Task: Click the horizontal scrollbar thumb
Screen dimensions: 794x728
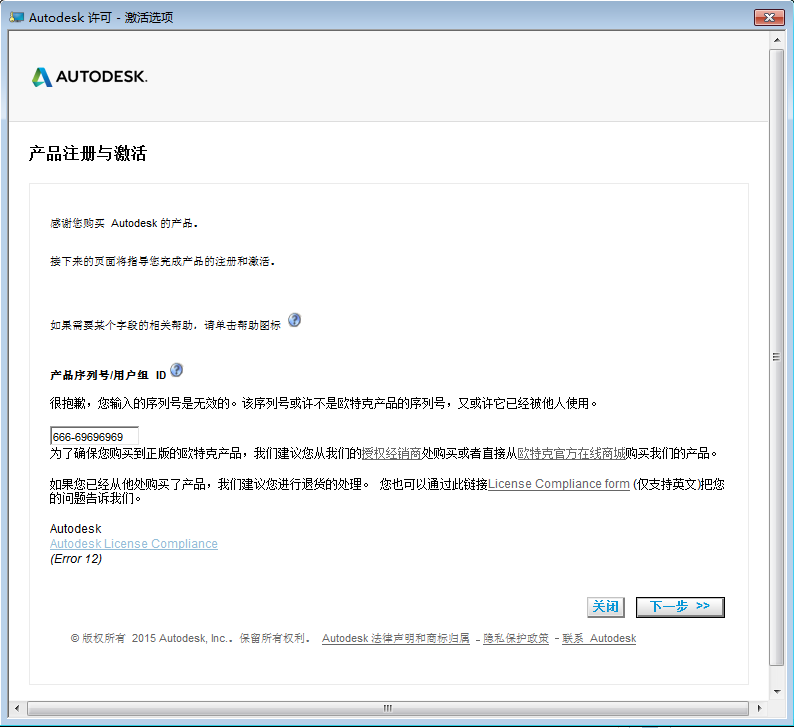Action: [x=387, y=708]
